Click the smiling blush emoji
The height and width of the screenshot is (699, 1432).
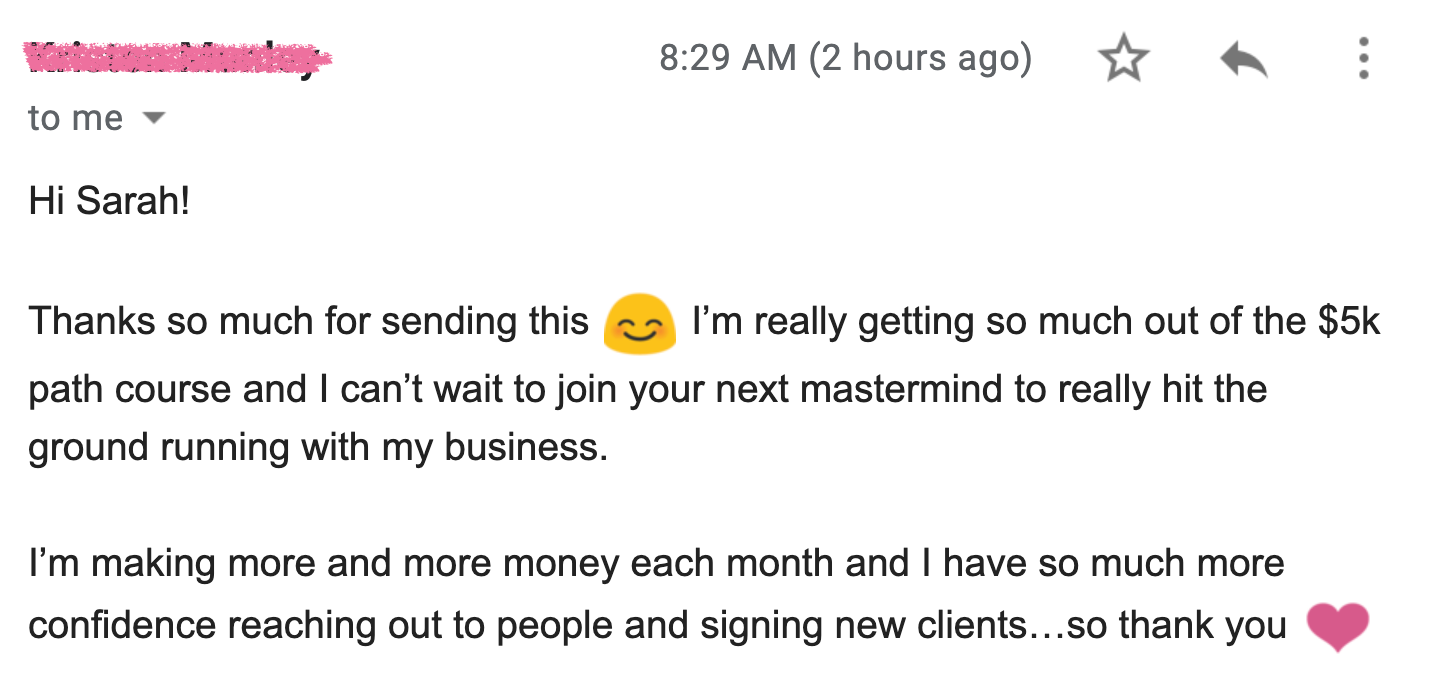[639, 323]
